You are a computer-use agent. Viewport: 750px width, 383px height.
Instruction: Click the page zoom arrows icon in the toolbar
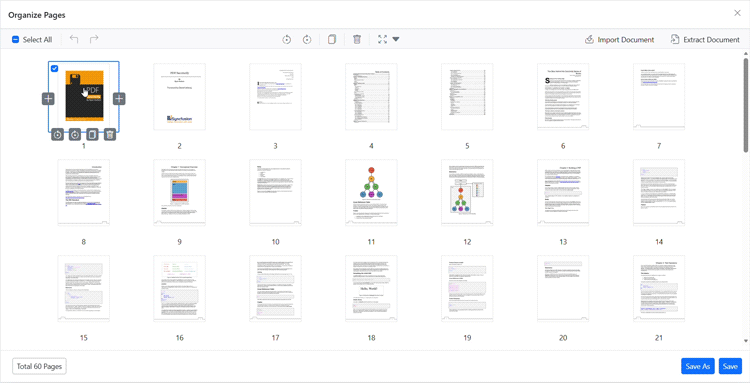tap(382, 40)
